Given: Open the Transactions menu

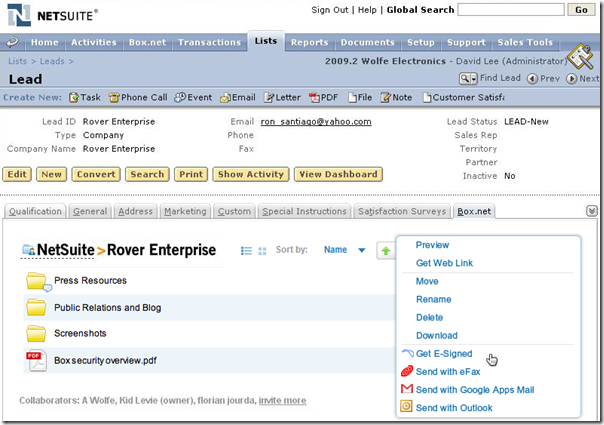Looking at the screenshot, I should 209,42.
